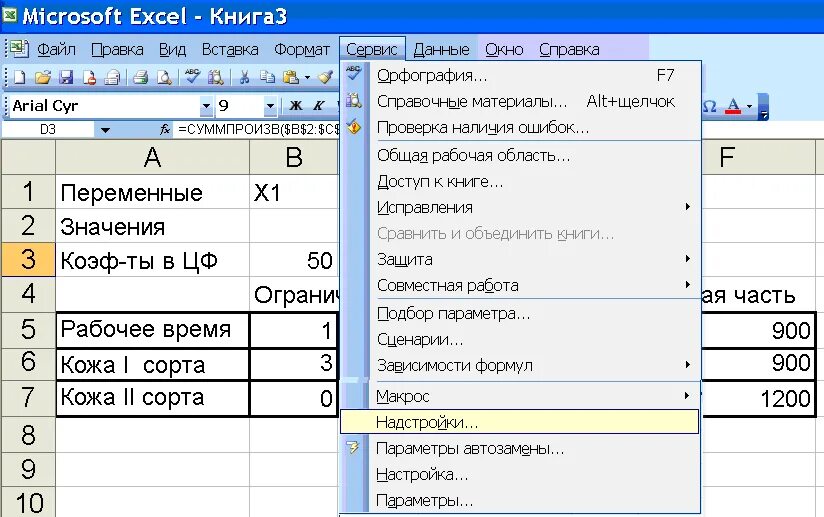The width and height of the screenshot is (824, 517).
Task: Click the Name Box showing D3
Action: pyautogui.click(x=48, y=129)
